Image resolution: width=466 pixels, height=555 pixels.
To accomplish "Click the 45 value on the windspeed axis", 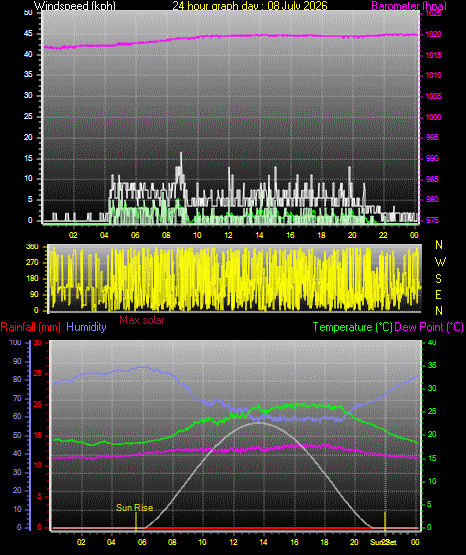I will (28, 34).
